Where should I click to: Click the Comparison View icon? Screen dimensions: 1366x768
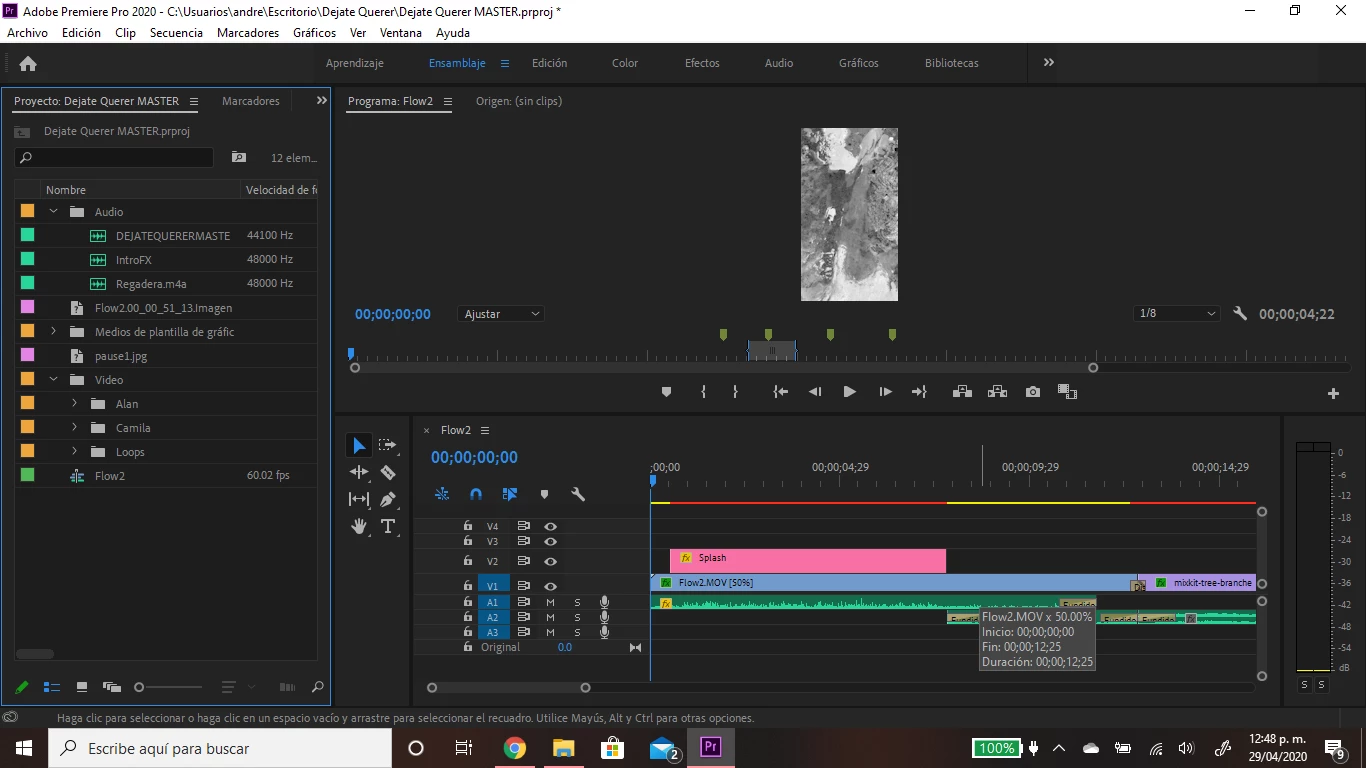point(1067,392)
